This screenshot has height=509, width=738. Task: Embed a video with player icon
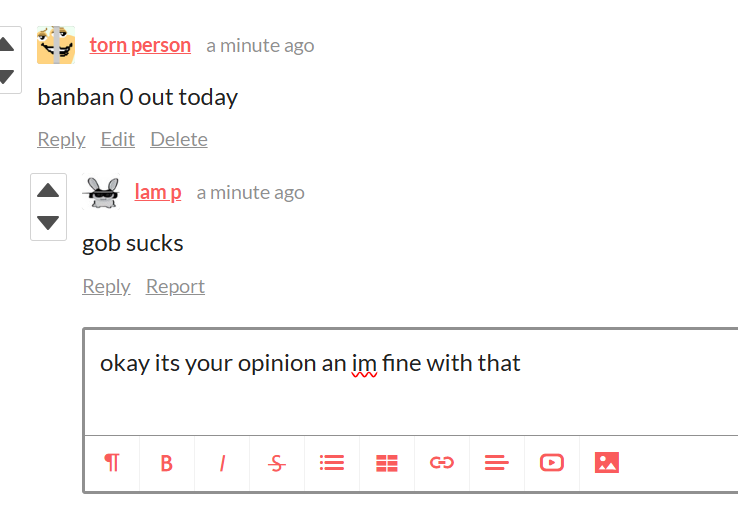point(552,462)
